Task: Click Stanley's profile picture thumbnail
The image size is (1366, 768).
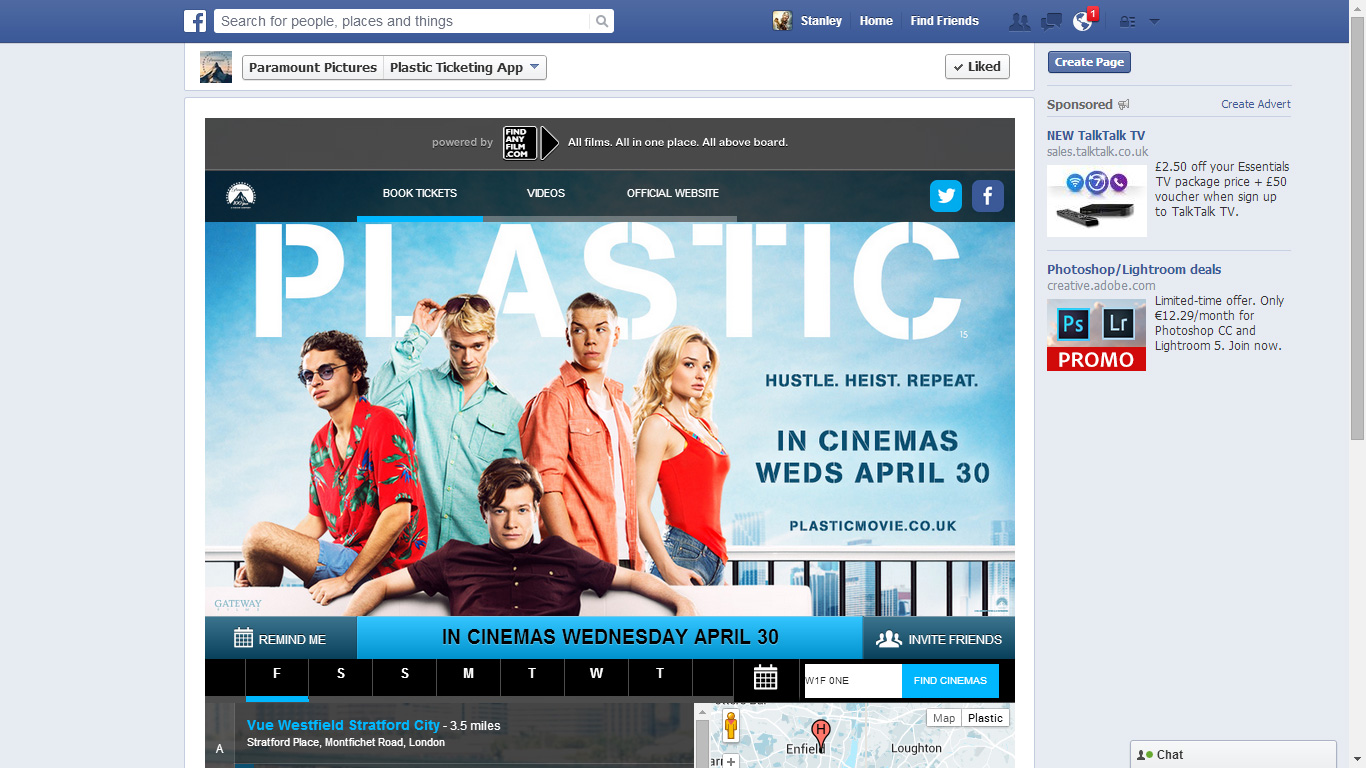Action: click(783, 21)
